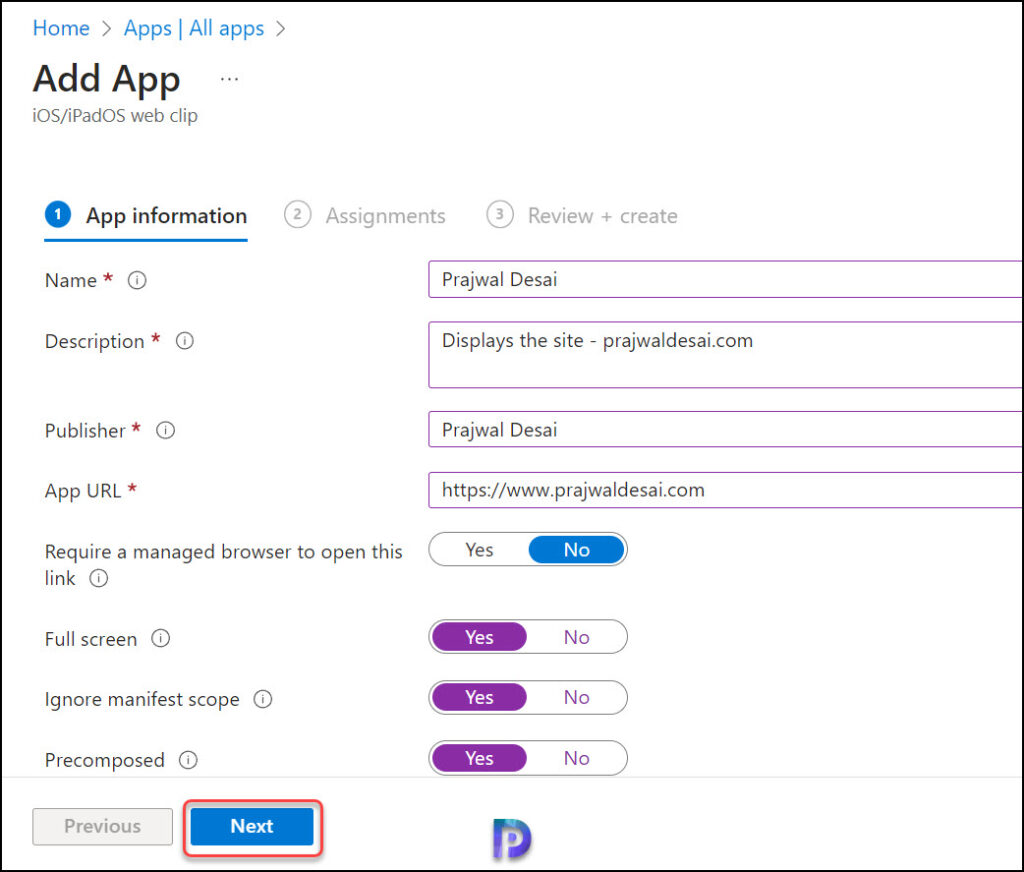The width and height of the screenshot is (1024, 872).
Task: Focus the App URL input field
Action: [x=725, y=490]
